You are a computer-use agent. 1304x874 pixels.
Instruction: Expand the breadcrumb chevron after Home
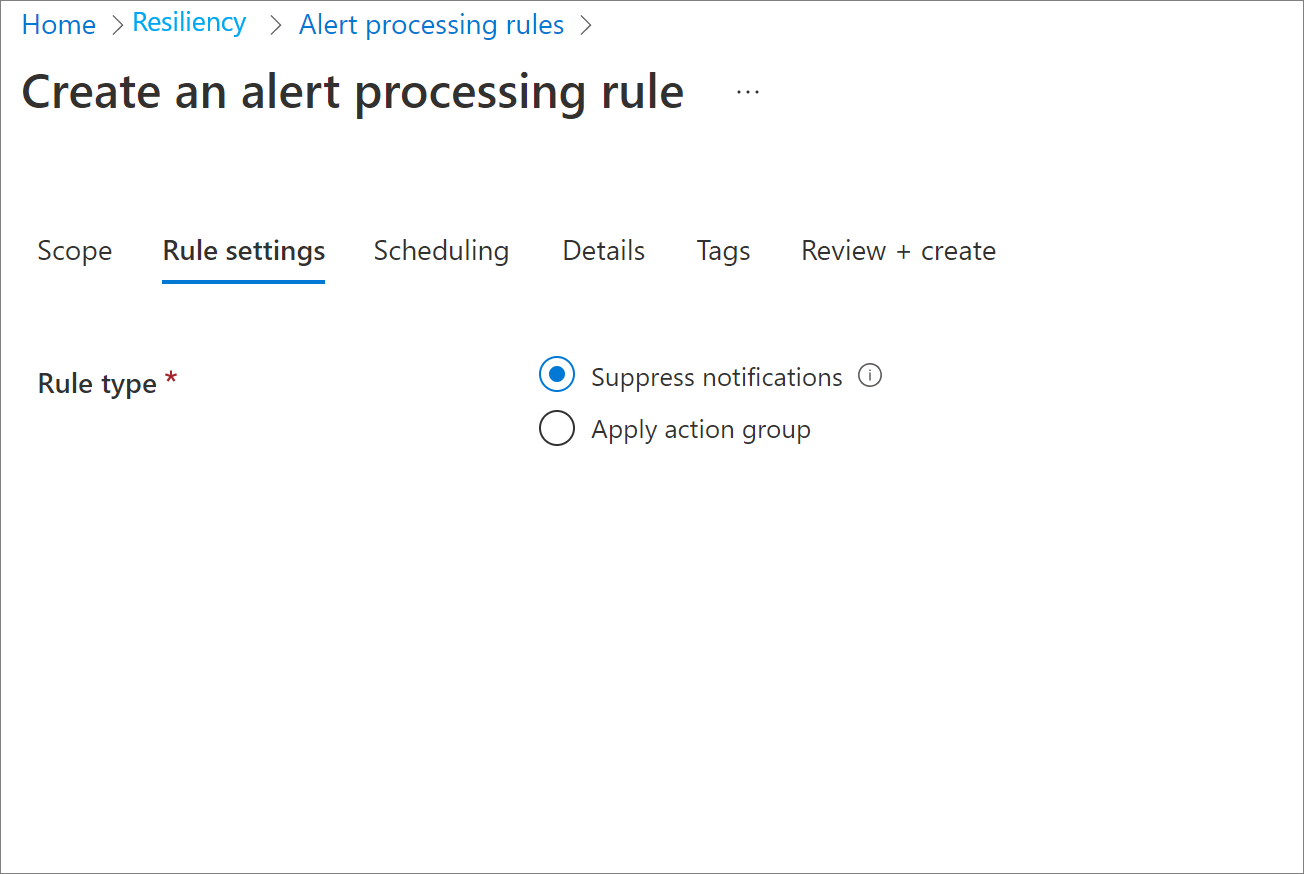click(115, 24)
